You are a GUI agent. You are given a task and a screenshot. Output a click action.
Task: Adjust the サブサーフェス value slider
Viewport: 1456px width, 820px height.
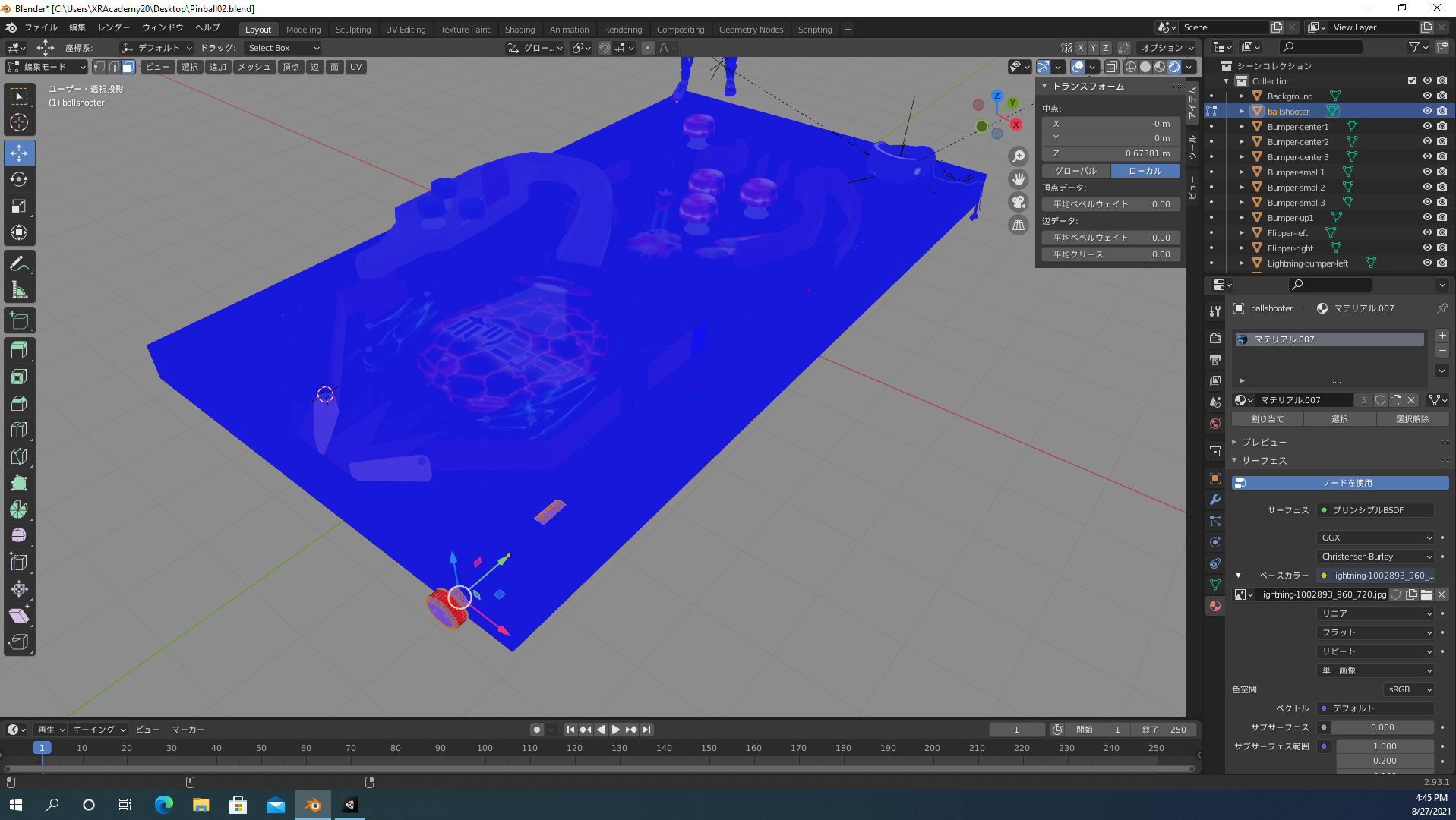tap(1382, 727)
